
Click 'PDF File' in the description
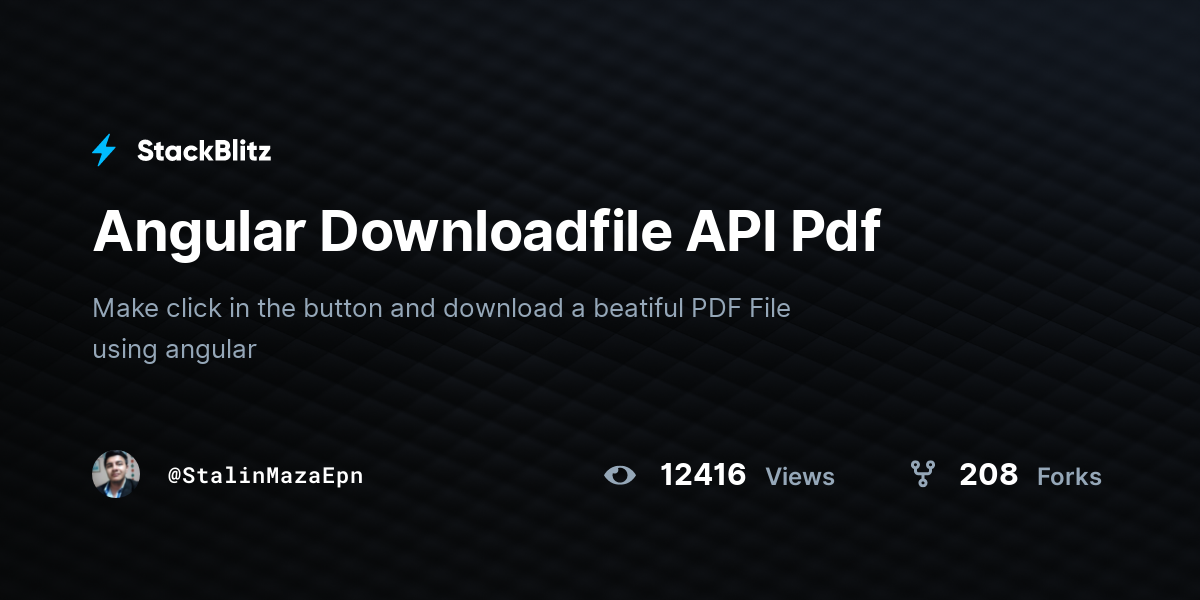[741, 308]
